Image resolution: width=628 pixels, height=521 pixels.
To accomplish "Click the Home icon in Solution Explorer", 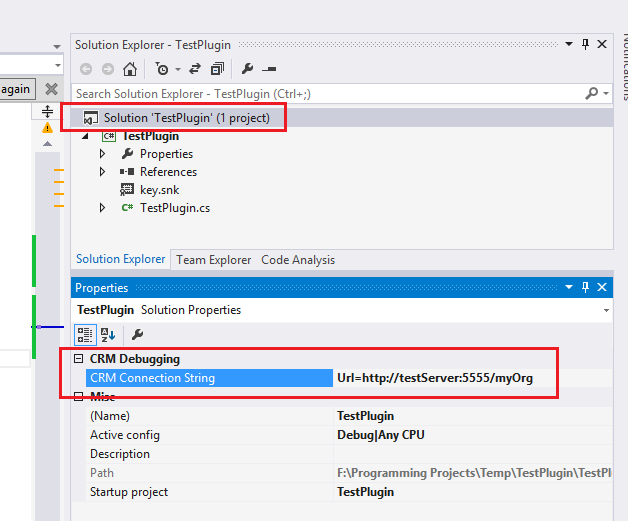I will [129, 69].
